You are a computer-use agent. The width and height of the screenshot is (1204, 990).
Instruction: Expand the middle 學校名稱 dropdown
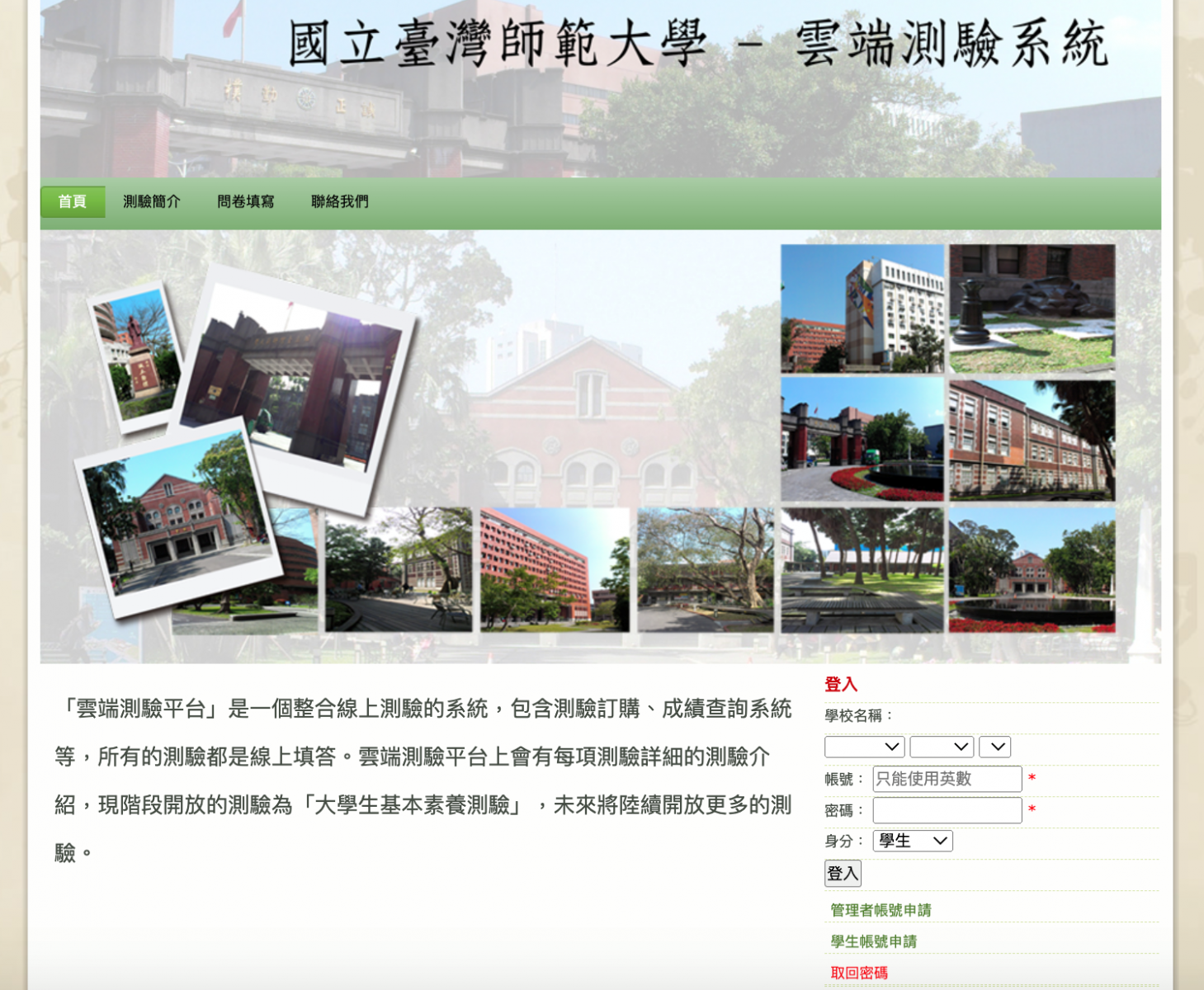tap(941, 747)
